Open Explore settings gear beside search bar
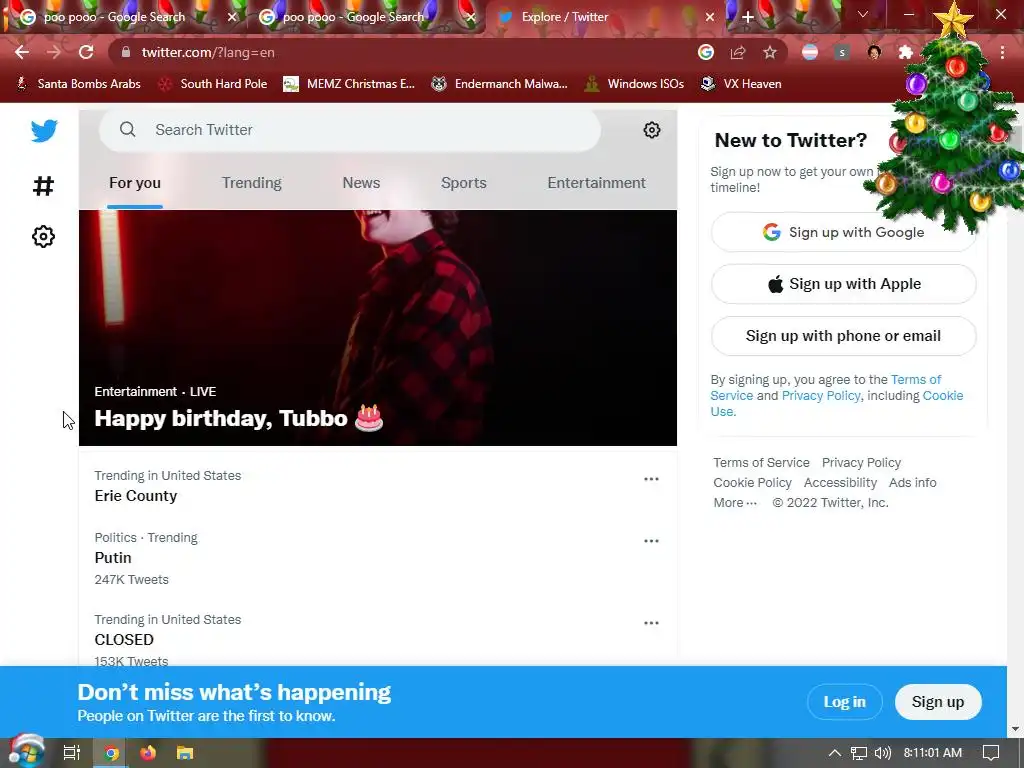The width and height of the screenshot is (1024, 768). pyautogui.click(x=651, y=130)
